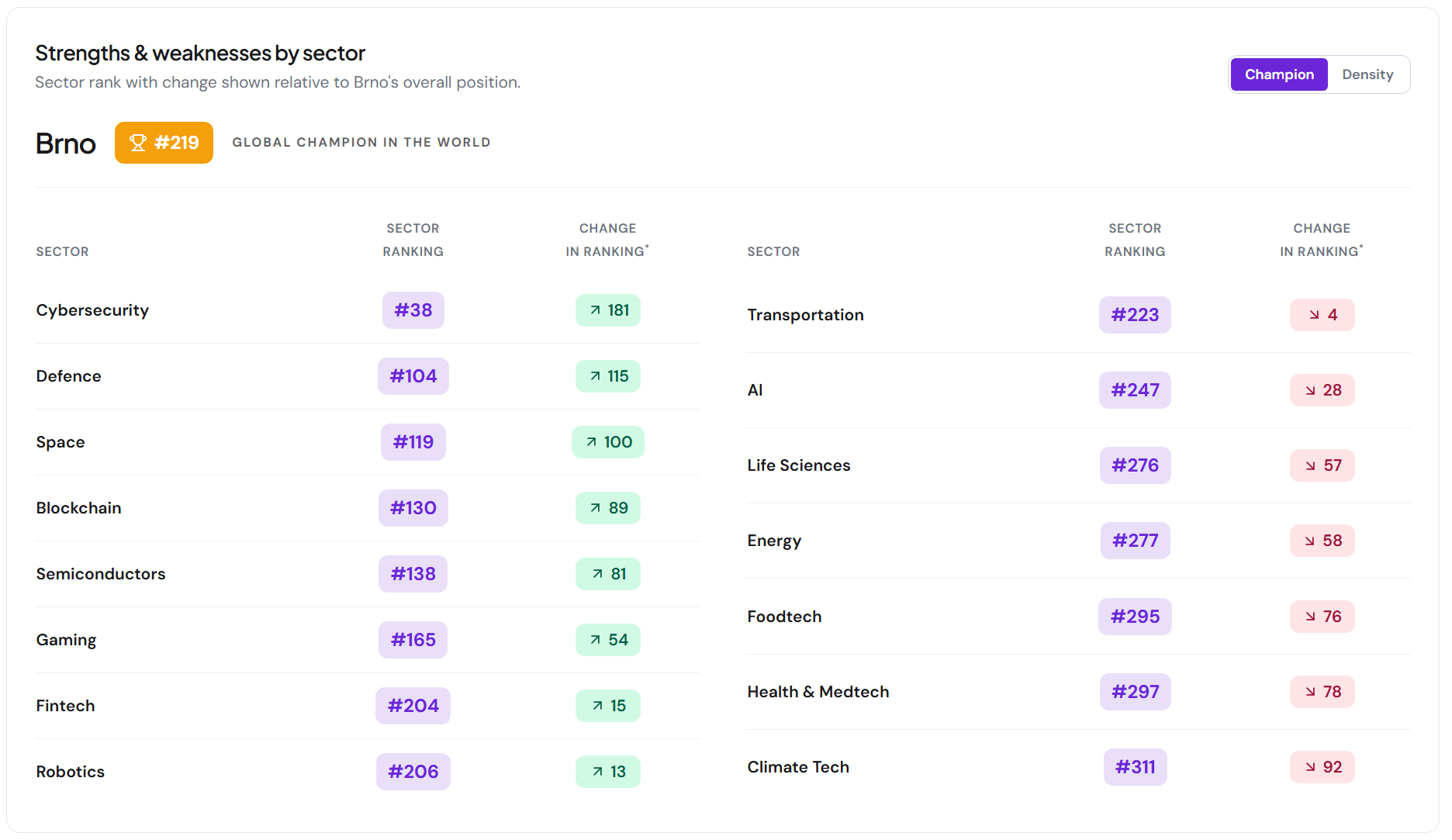The height and width of the screenshot is (840, 1452).
Task: Click the down arrow in Health & Medtech change badge
Action: pos(1310,692)
